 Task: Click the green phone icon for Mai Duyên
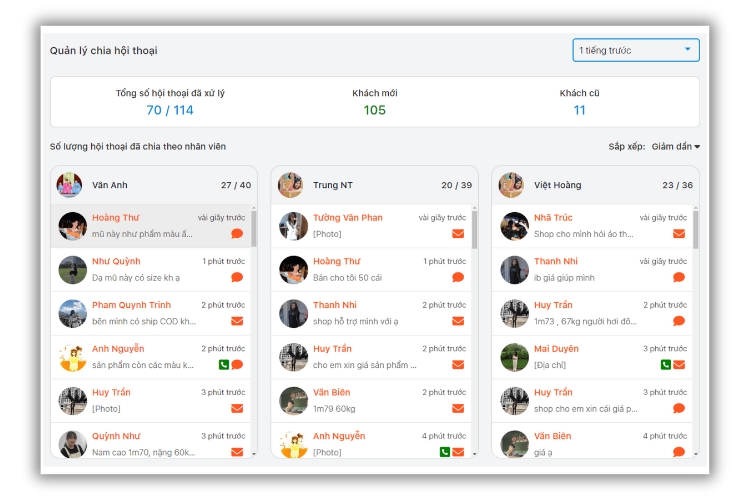[666, 365]
